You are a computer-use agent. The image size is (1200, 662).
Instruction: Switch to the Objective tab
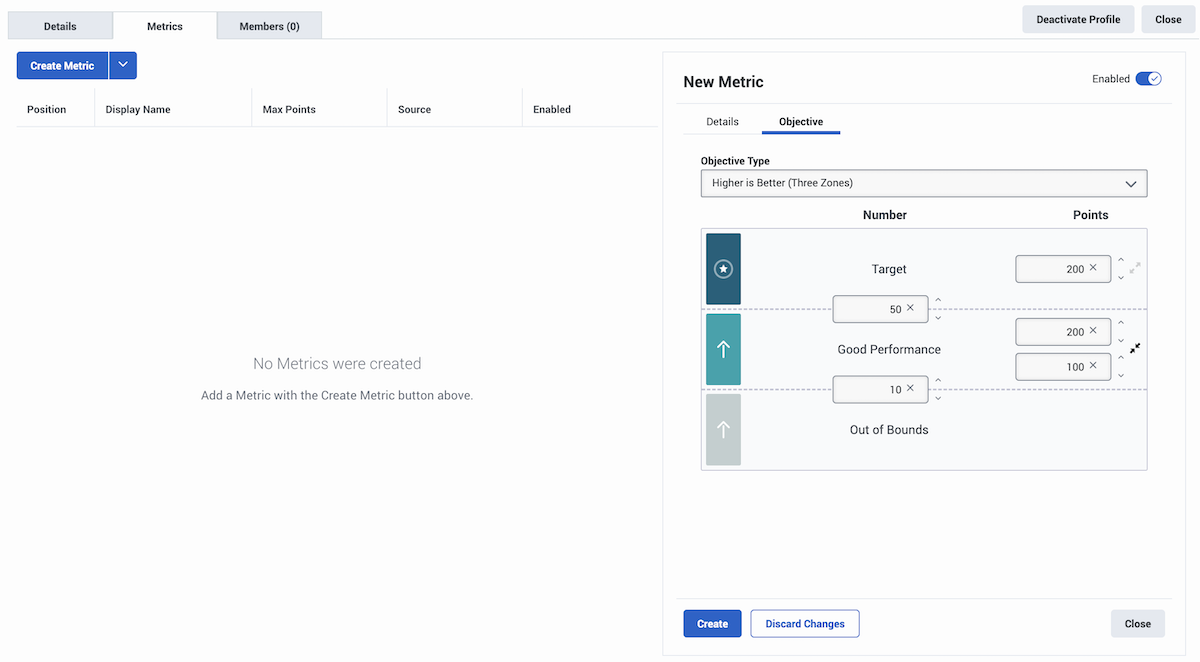(x=800, y=121)
